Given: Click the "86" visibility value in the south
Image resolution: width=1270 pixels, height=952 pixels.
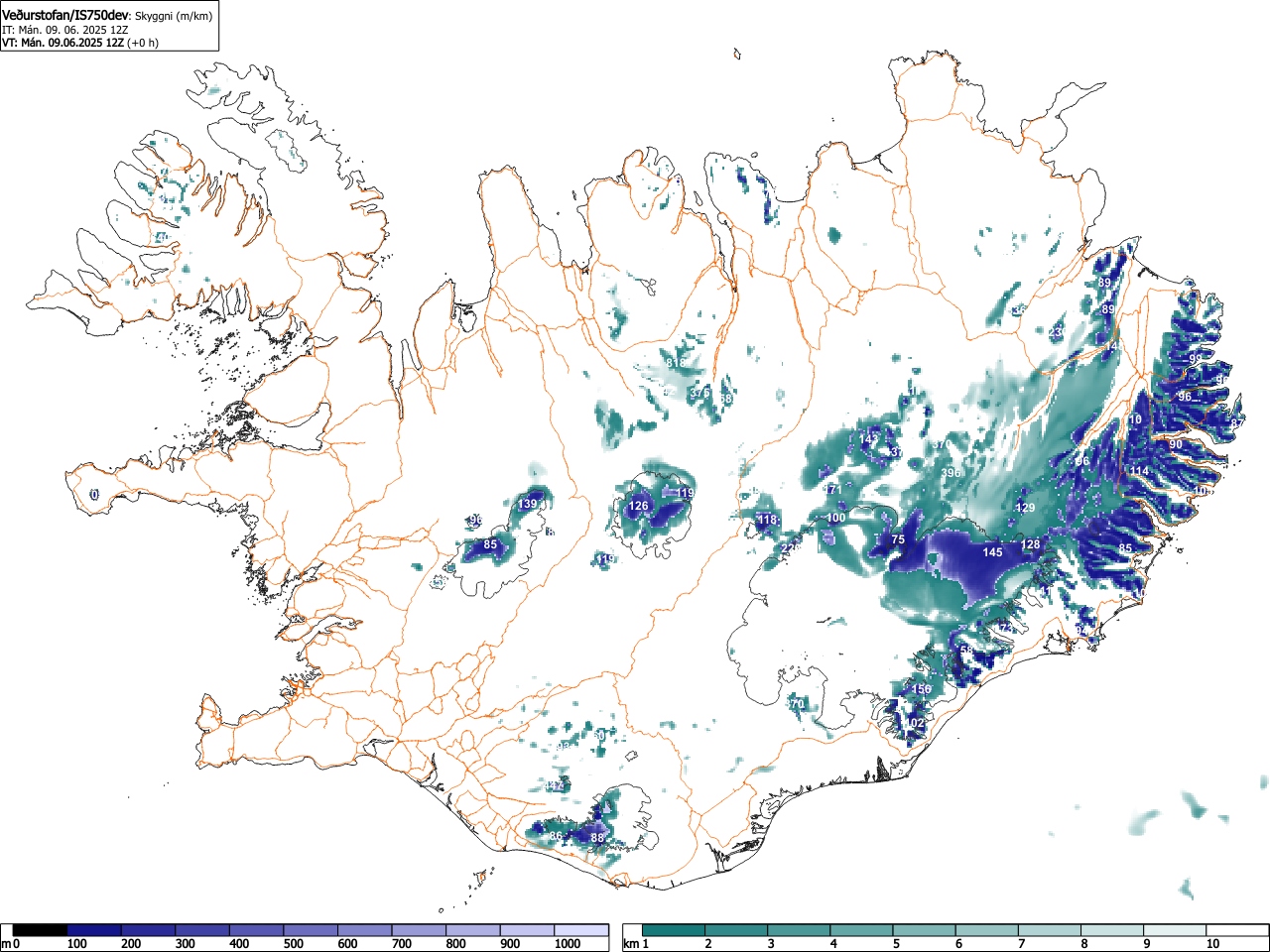Looking at the screenshot, I should coord(556,836).
